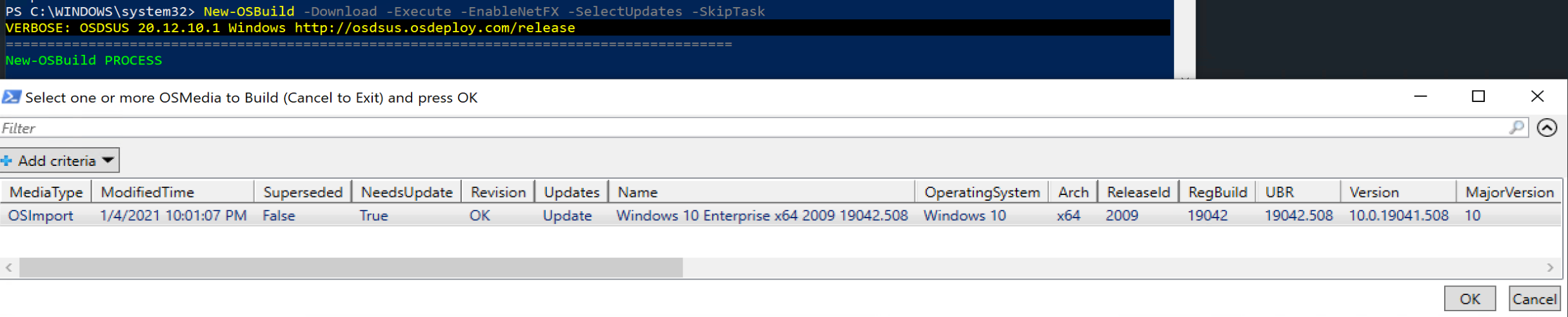This screenshot has width=1568, height=317.
Task: Click the NeedsUpdate column header
Action: point(406,192)
